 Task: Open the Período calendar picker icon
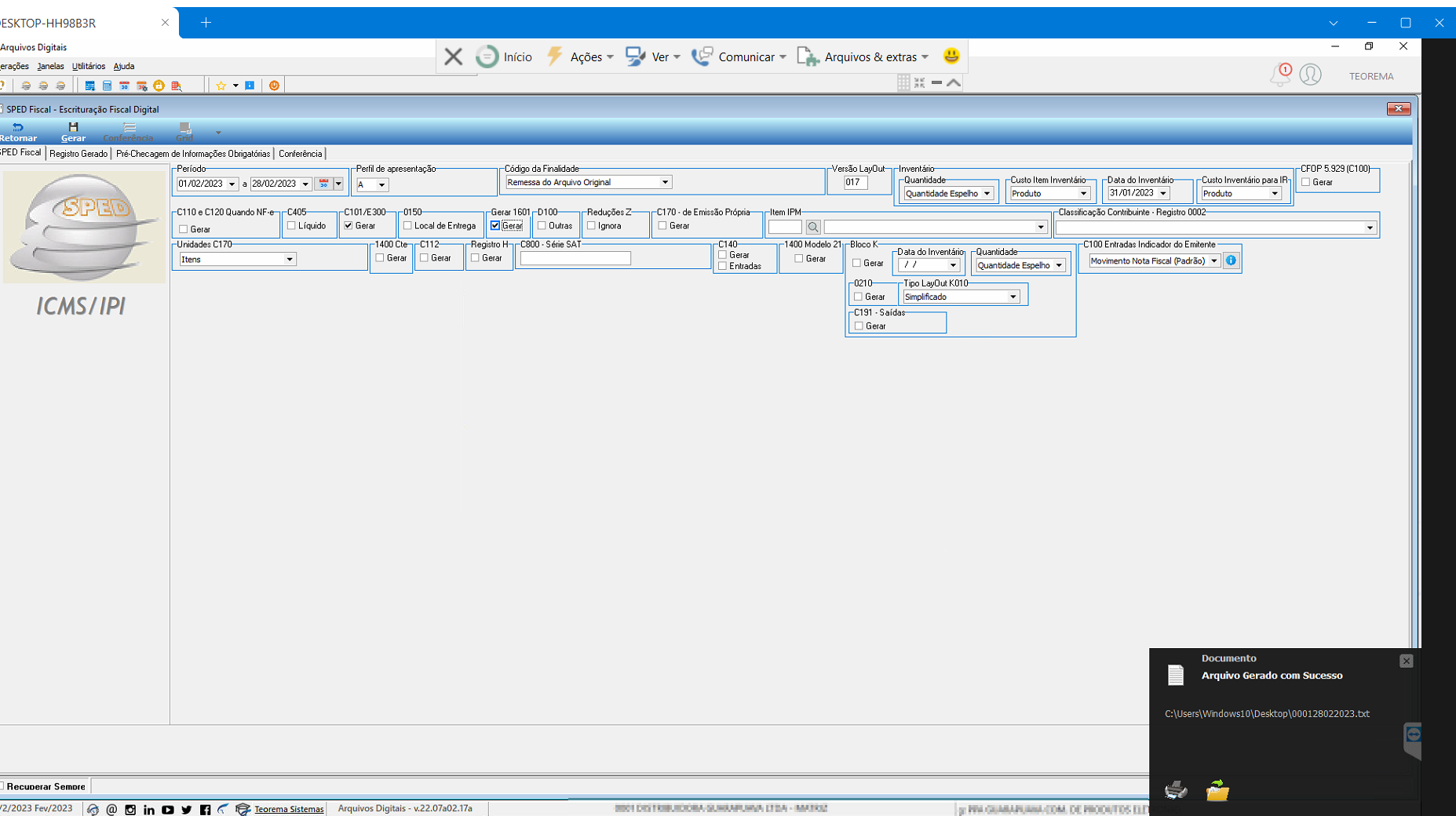323,184
